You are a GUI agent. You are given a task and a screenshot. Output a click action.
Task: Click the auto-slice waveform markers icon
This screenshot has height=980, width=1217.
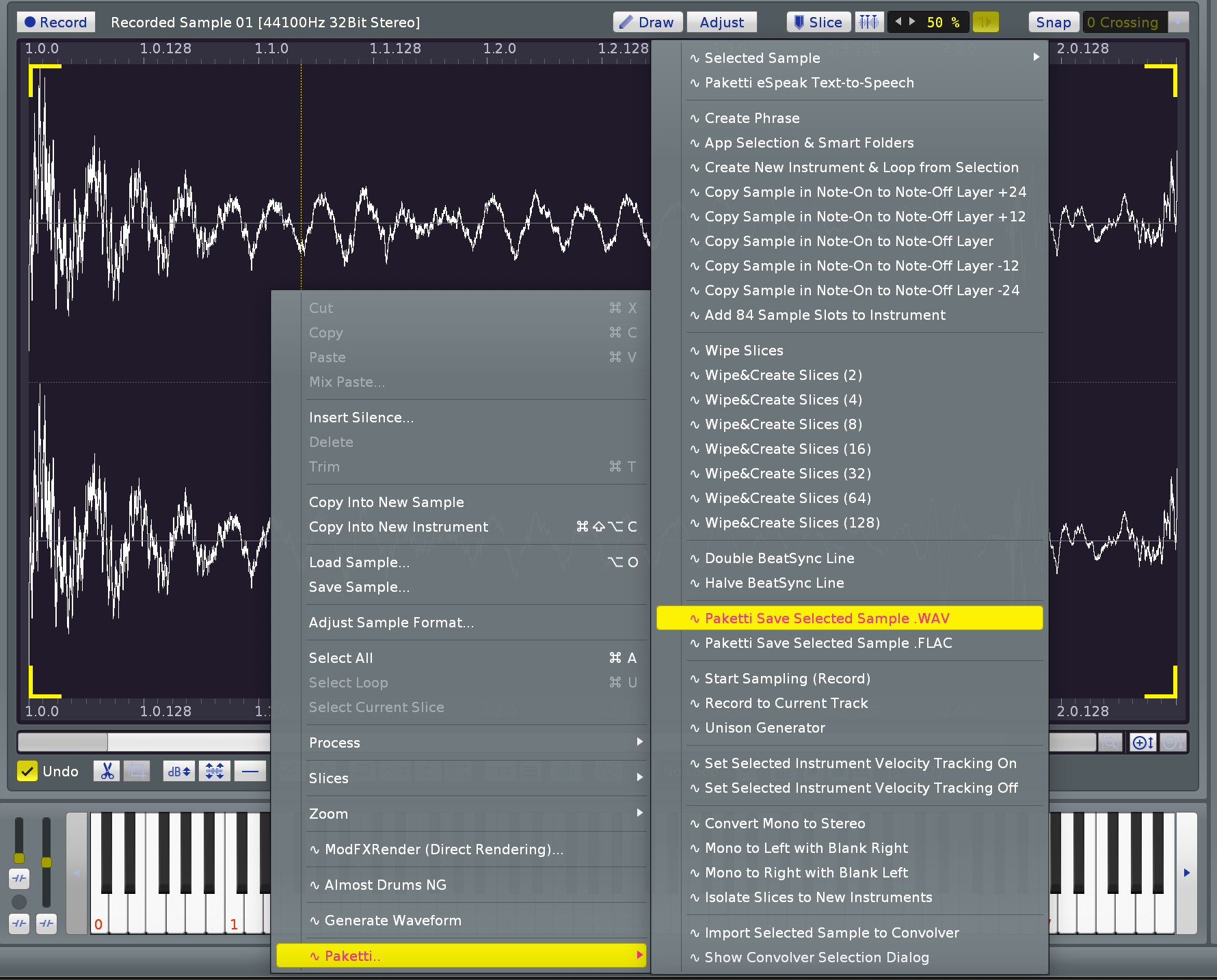[869, 23]
